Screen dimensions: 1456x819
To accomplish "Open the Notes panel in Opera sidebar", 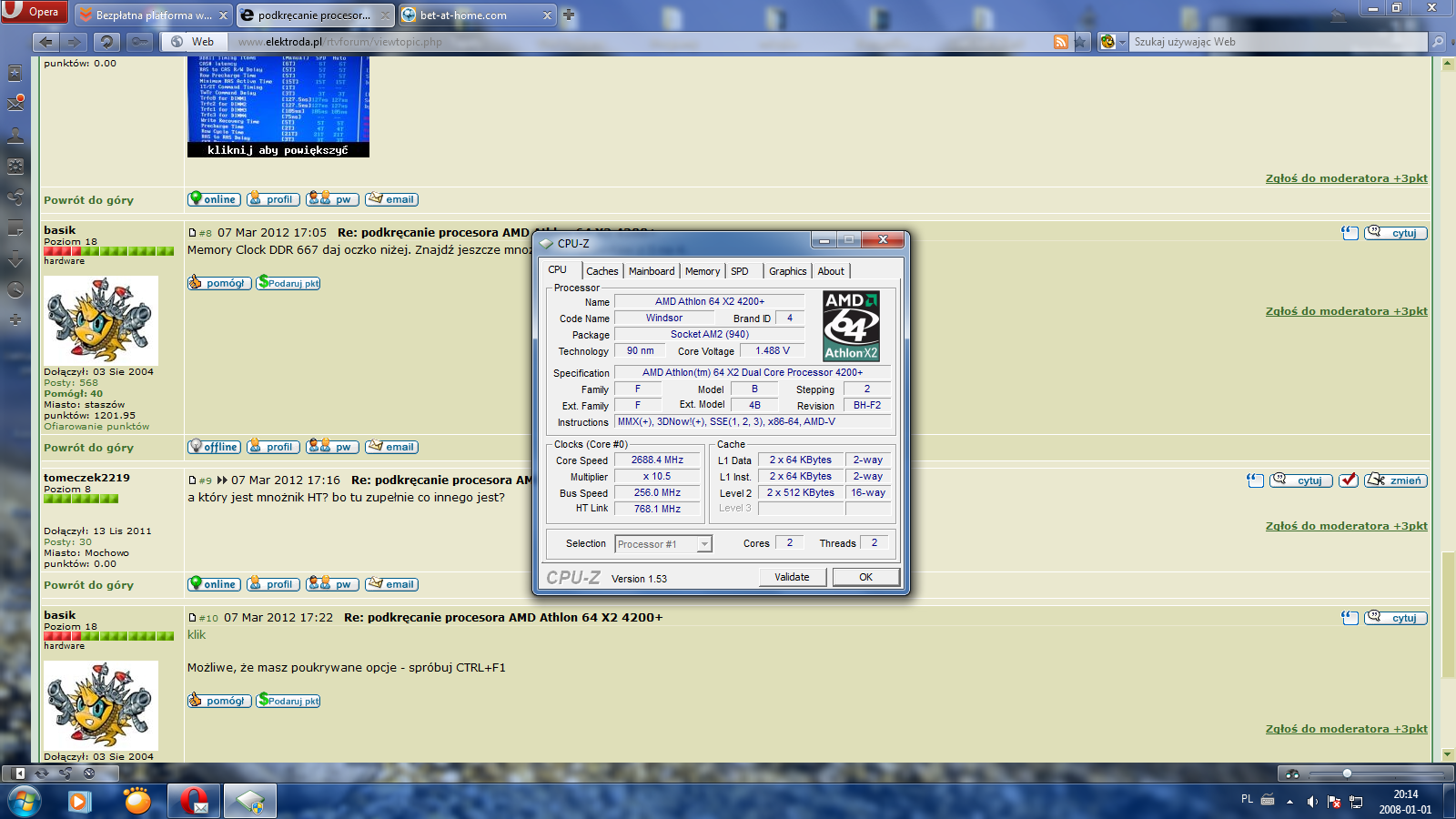I will click(x=15, y=228).
